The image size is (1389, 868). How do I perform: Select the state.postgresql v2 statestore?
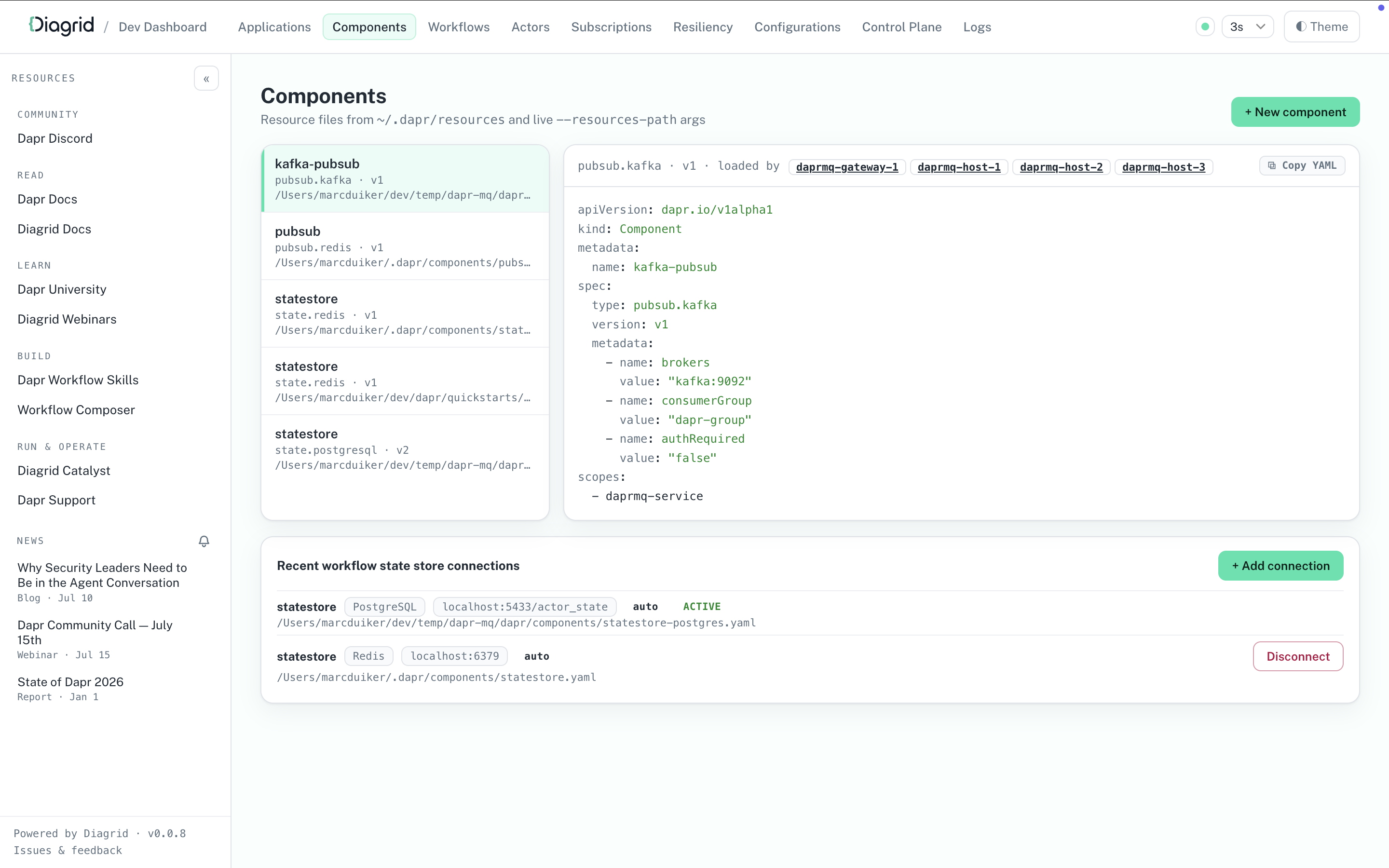(x=405, y=449)
